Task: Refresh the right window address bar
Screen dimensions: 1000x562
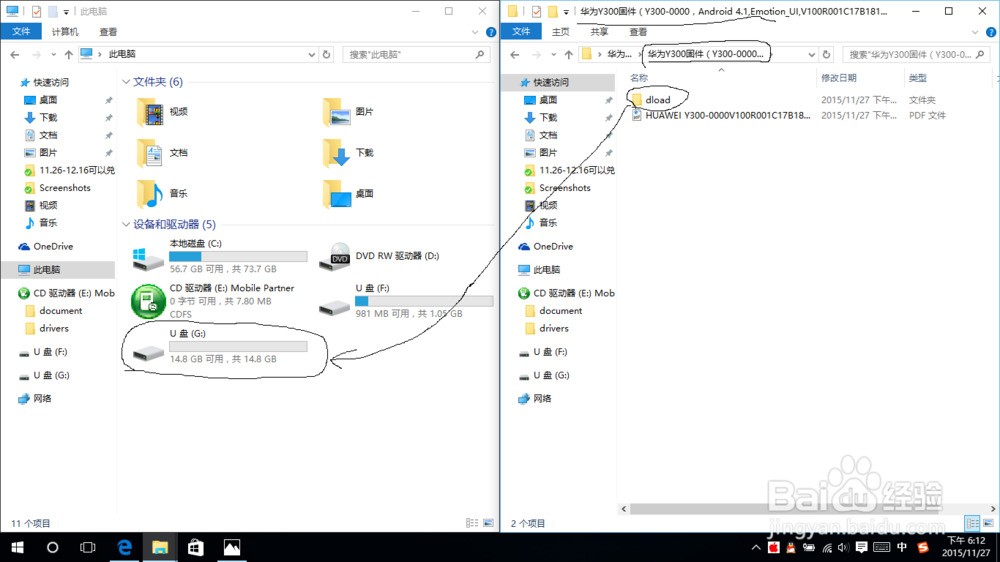Action: 826,54
